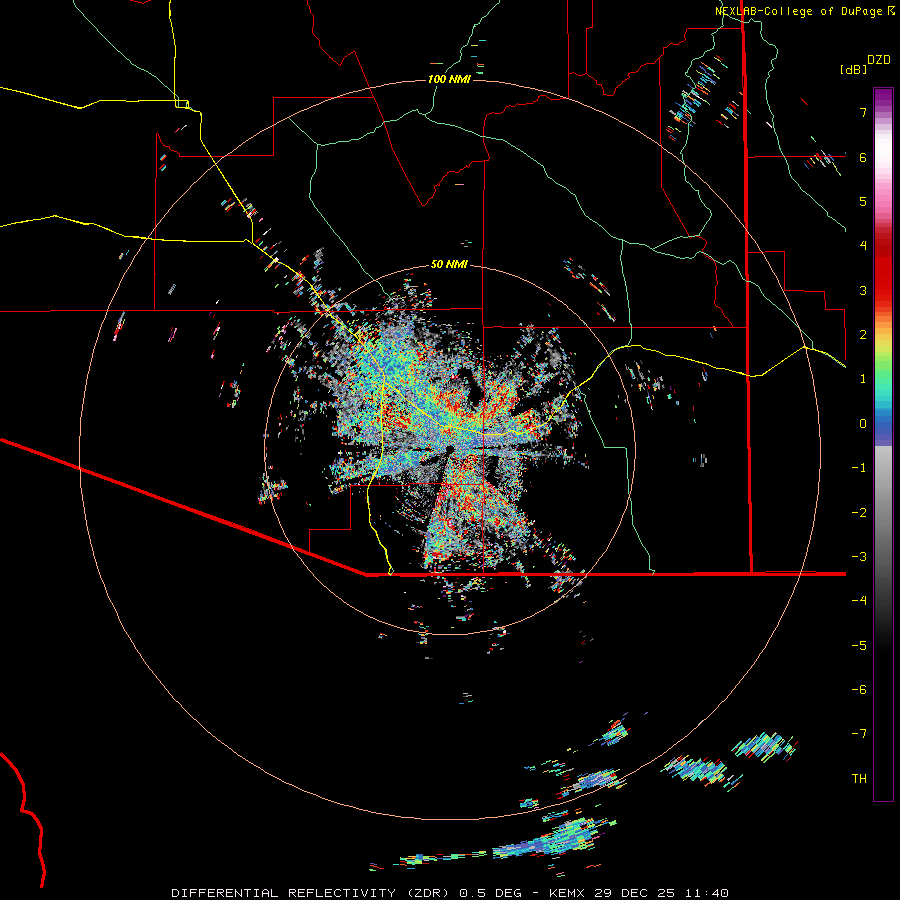Select the -7 value on the scale
900x900 pixels.
[x=859, y=734]
